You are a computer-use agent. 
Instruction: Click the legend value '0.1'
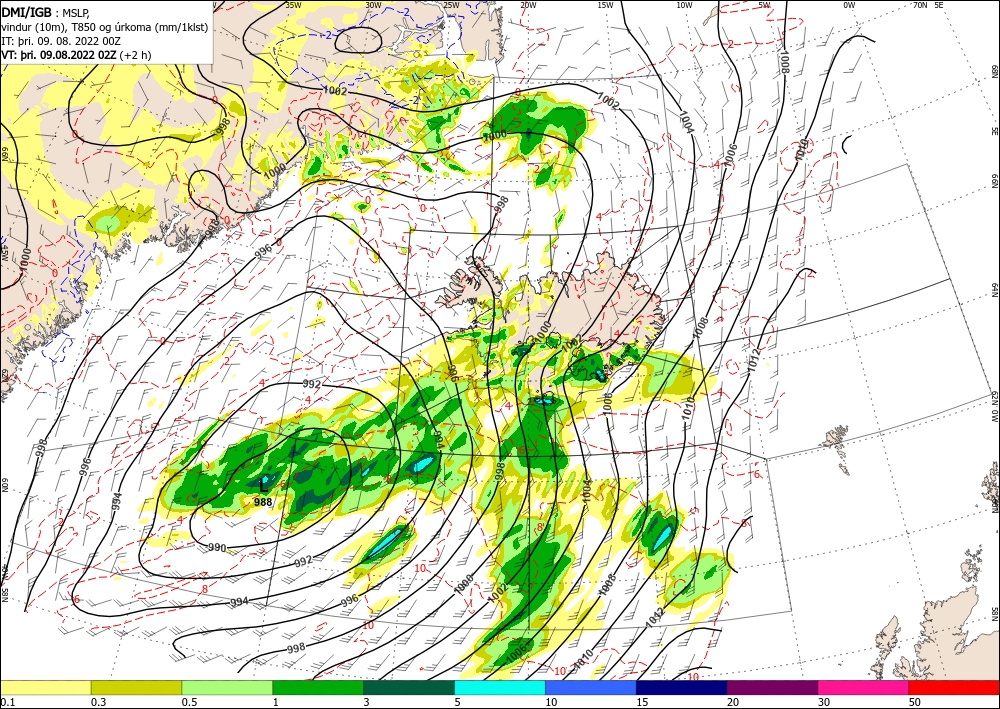point(7,702)
